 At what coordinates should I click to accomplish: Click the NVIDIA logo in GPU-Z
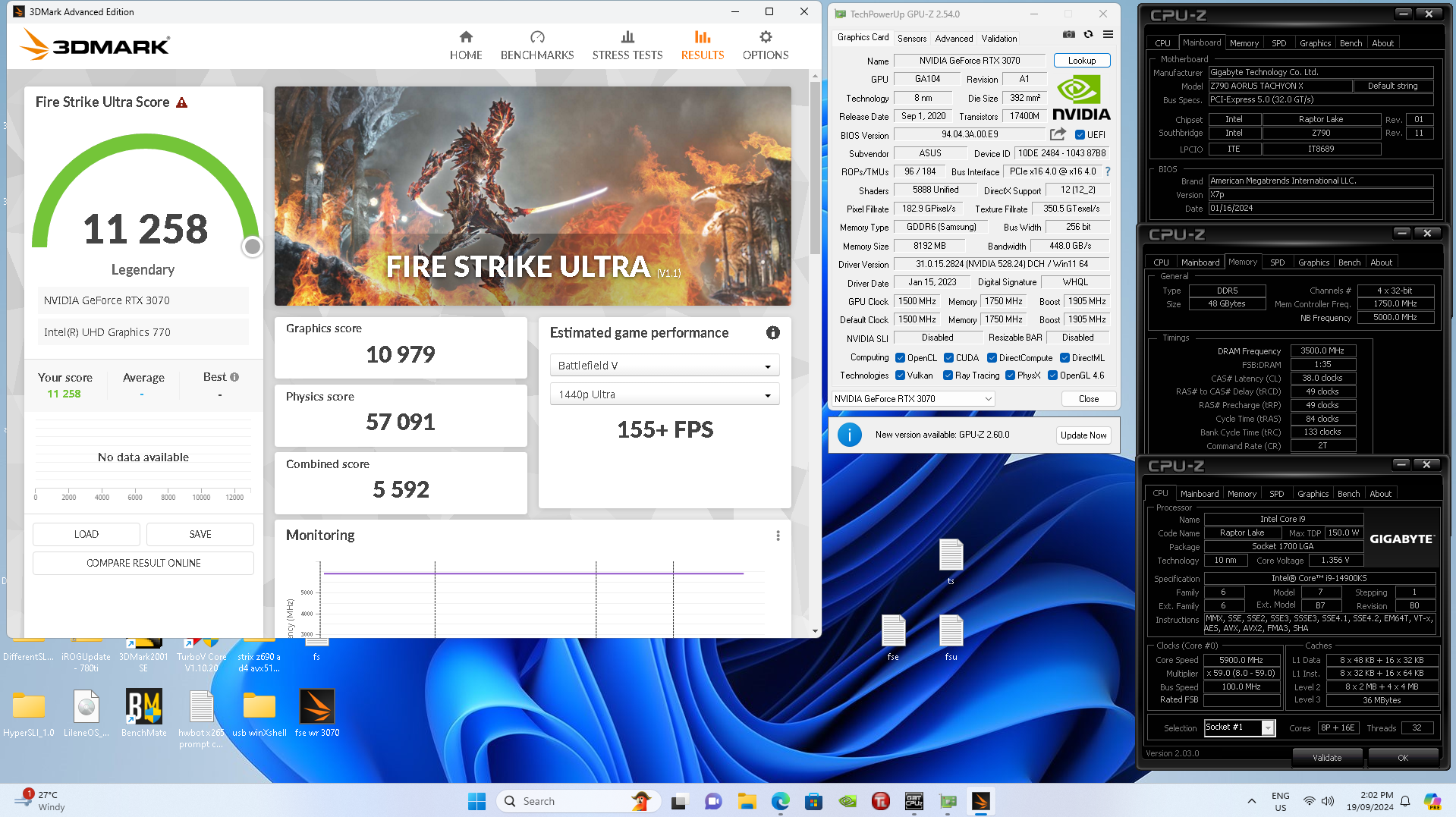[x=1080, y=97]
